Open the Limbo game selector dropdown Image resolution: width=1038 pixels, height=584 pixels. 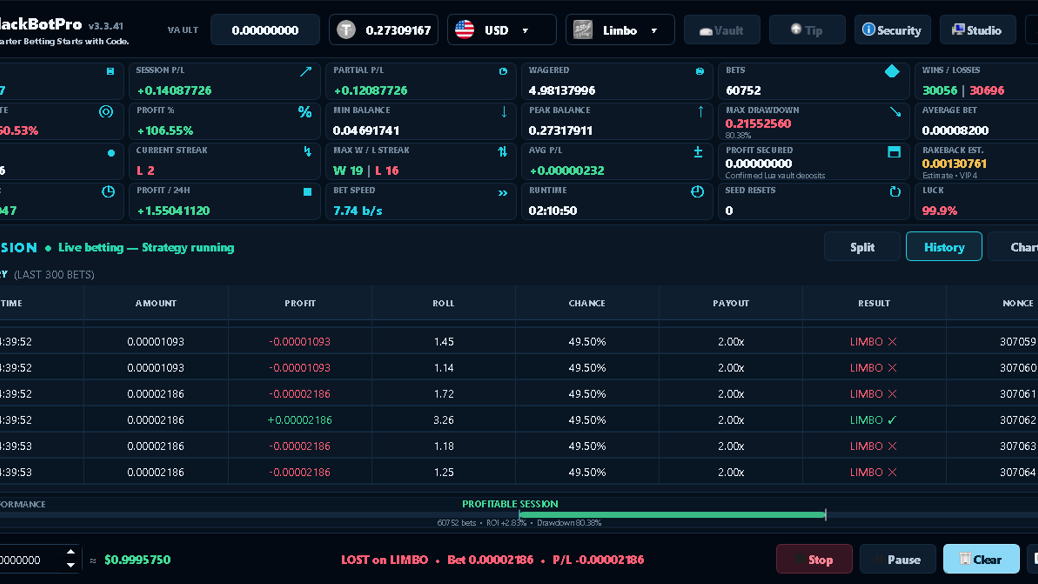coord(620,30)
